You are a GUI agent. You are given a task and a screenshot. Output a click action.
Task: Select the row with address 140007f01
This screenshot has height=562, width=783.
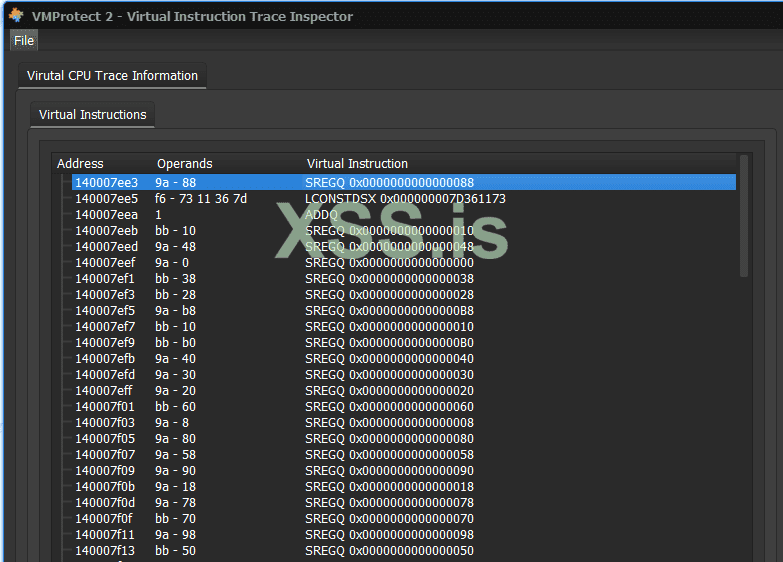click(403, 406)
